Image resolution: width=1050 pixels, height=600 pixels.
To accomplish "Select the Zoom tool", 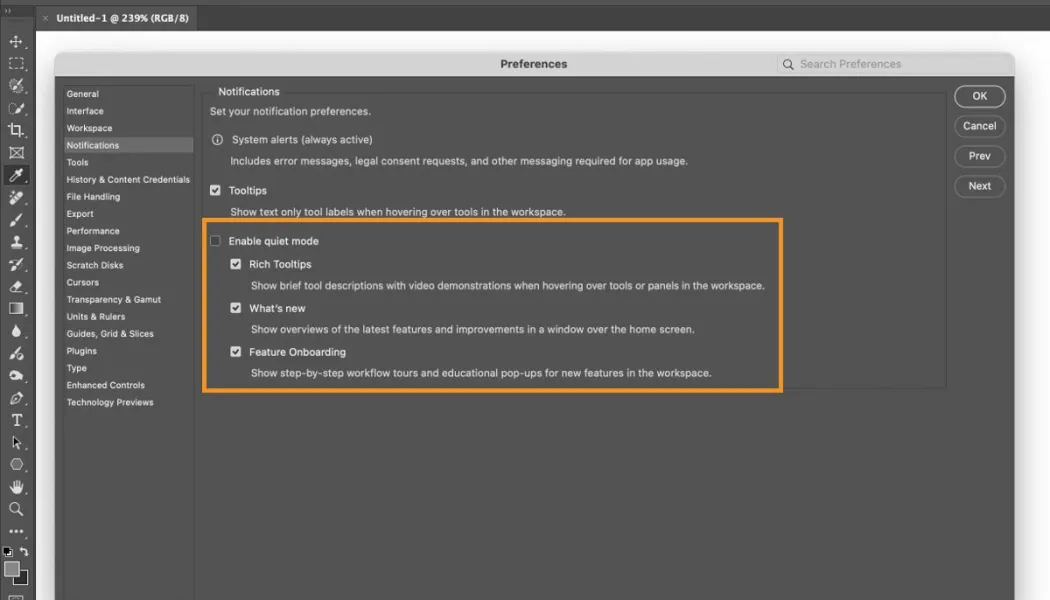I will coord(16,509).
